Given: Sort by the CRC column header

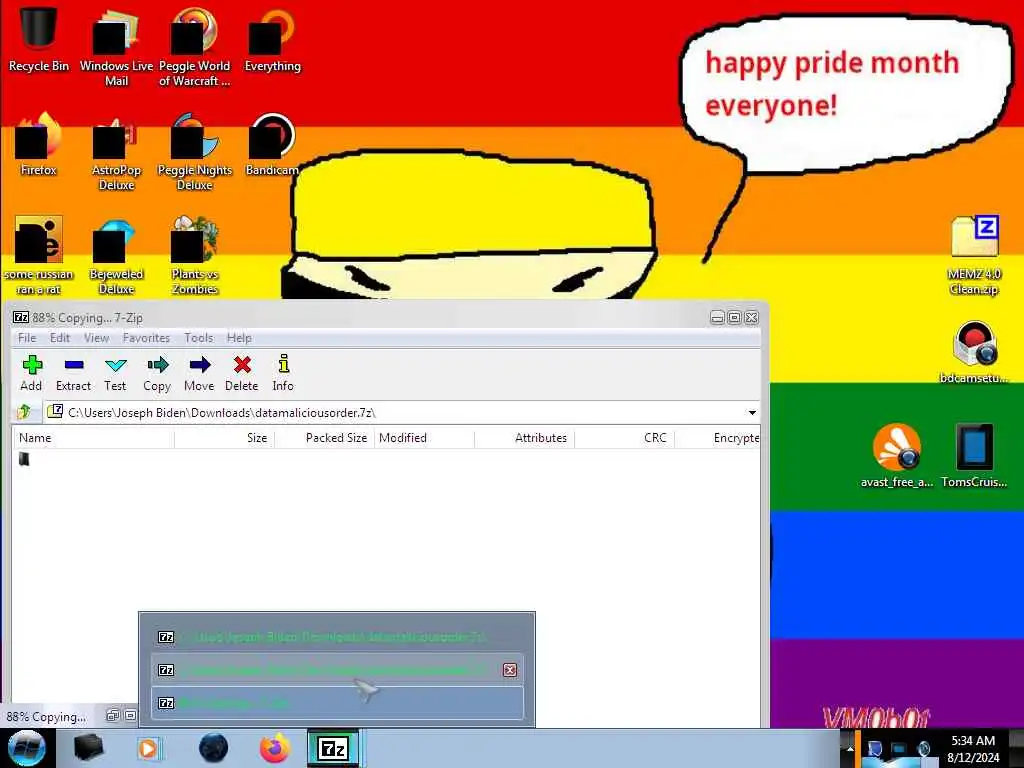Looking at the screenshot, I should [624, 438].
